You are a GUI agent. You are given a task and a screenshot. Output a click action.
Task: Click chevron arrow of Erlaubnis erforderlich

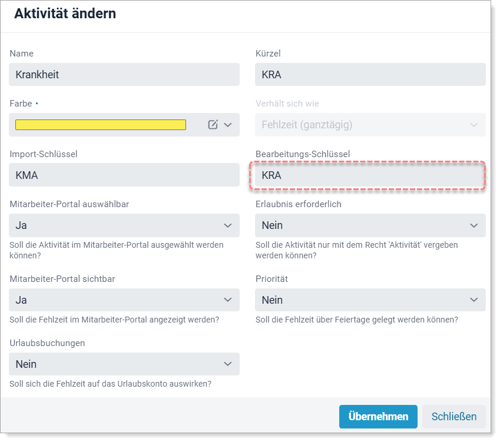[474, 226]
